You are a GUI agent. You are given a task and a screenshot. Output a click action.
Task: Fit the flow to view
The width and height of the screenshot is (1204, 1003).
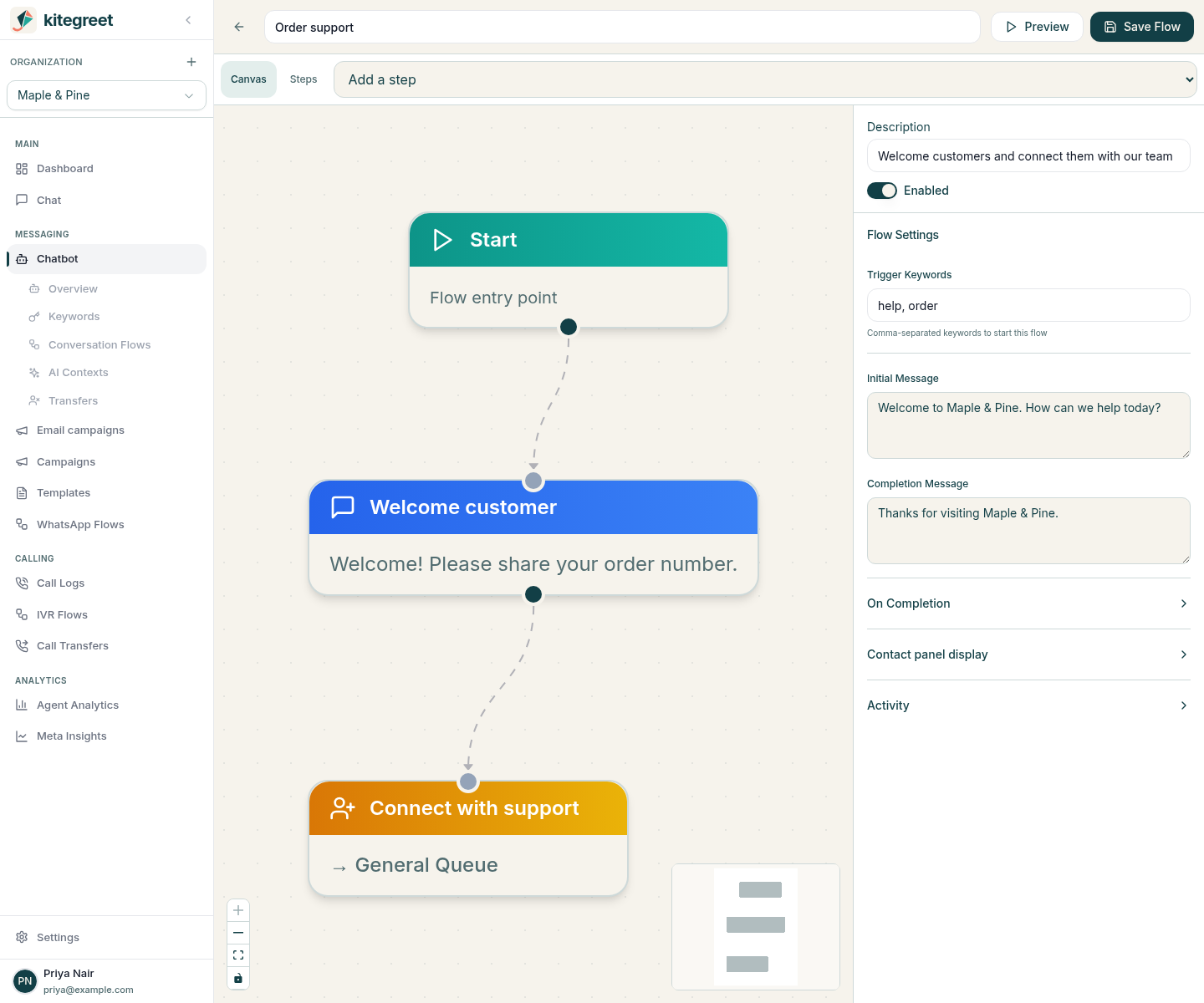(x=238, y=955)
